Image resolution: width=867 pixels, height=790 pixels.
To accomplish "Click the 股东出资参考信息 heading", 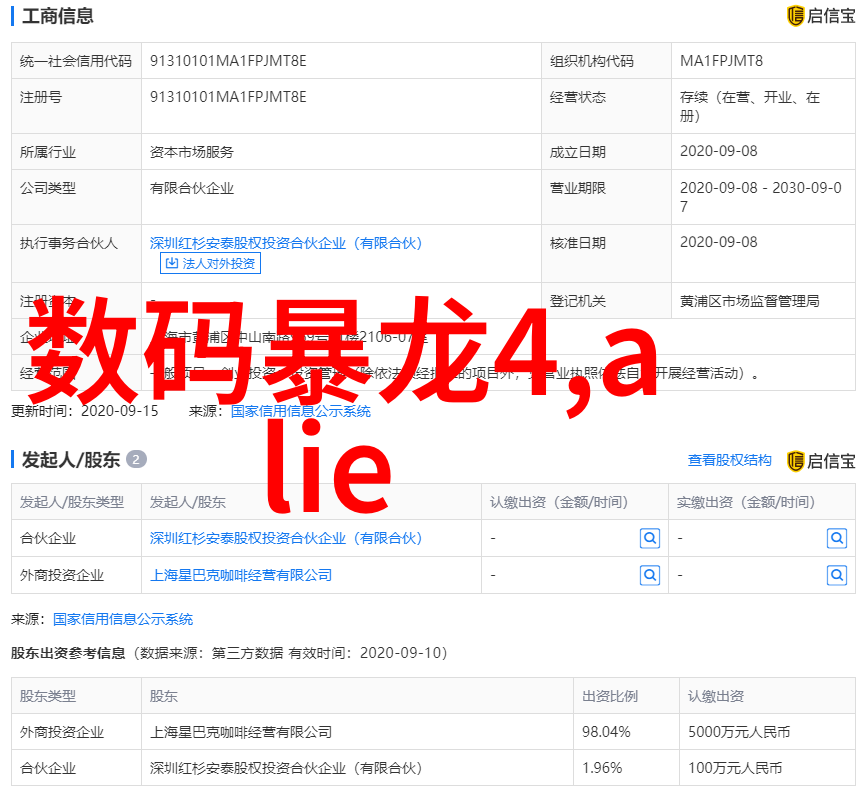I will point(68,653).
